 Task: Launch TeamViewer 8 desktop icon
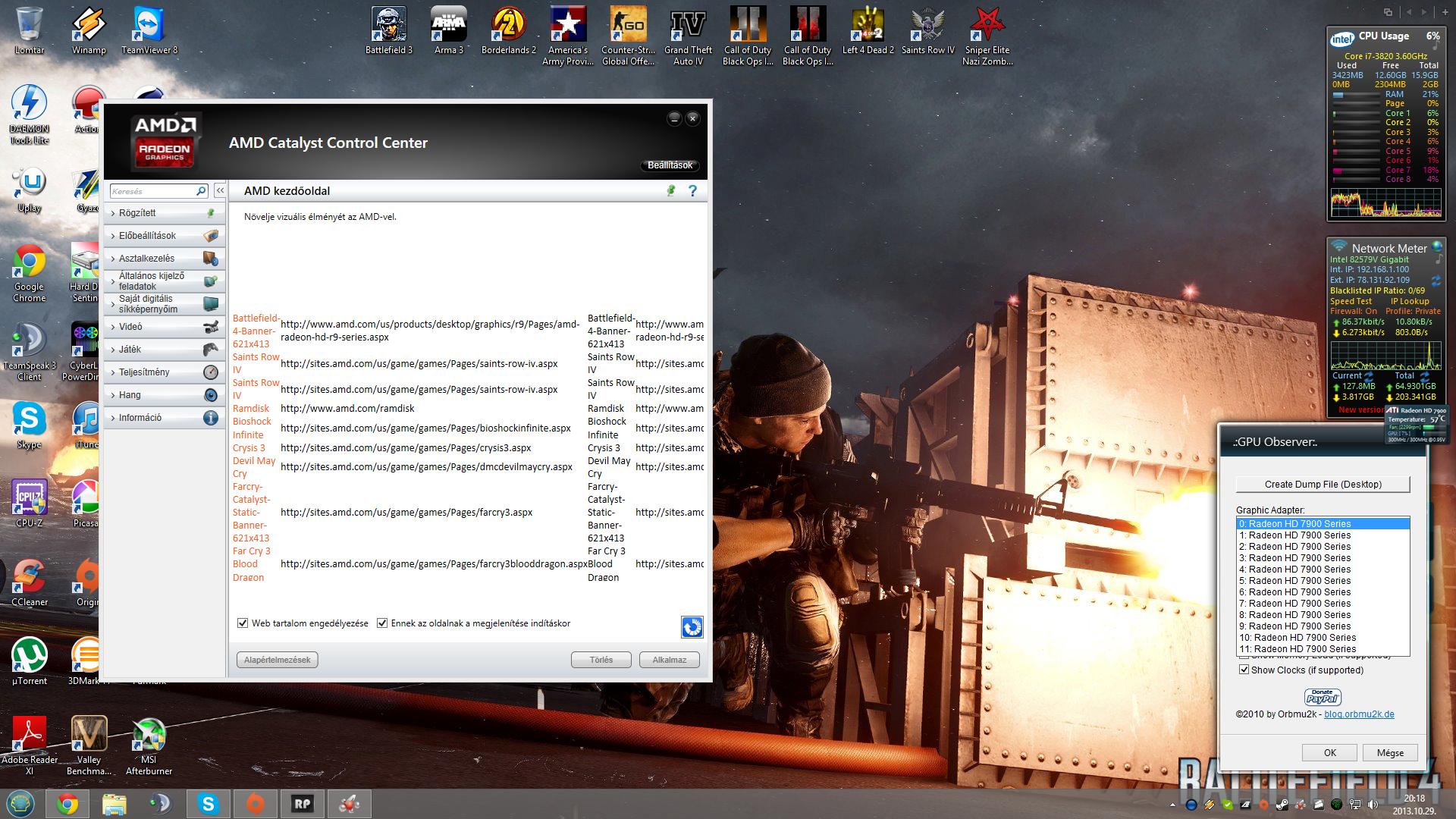(x=149, y=30)
